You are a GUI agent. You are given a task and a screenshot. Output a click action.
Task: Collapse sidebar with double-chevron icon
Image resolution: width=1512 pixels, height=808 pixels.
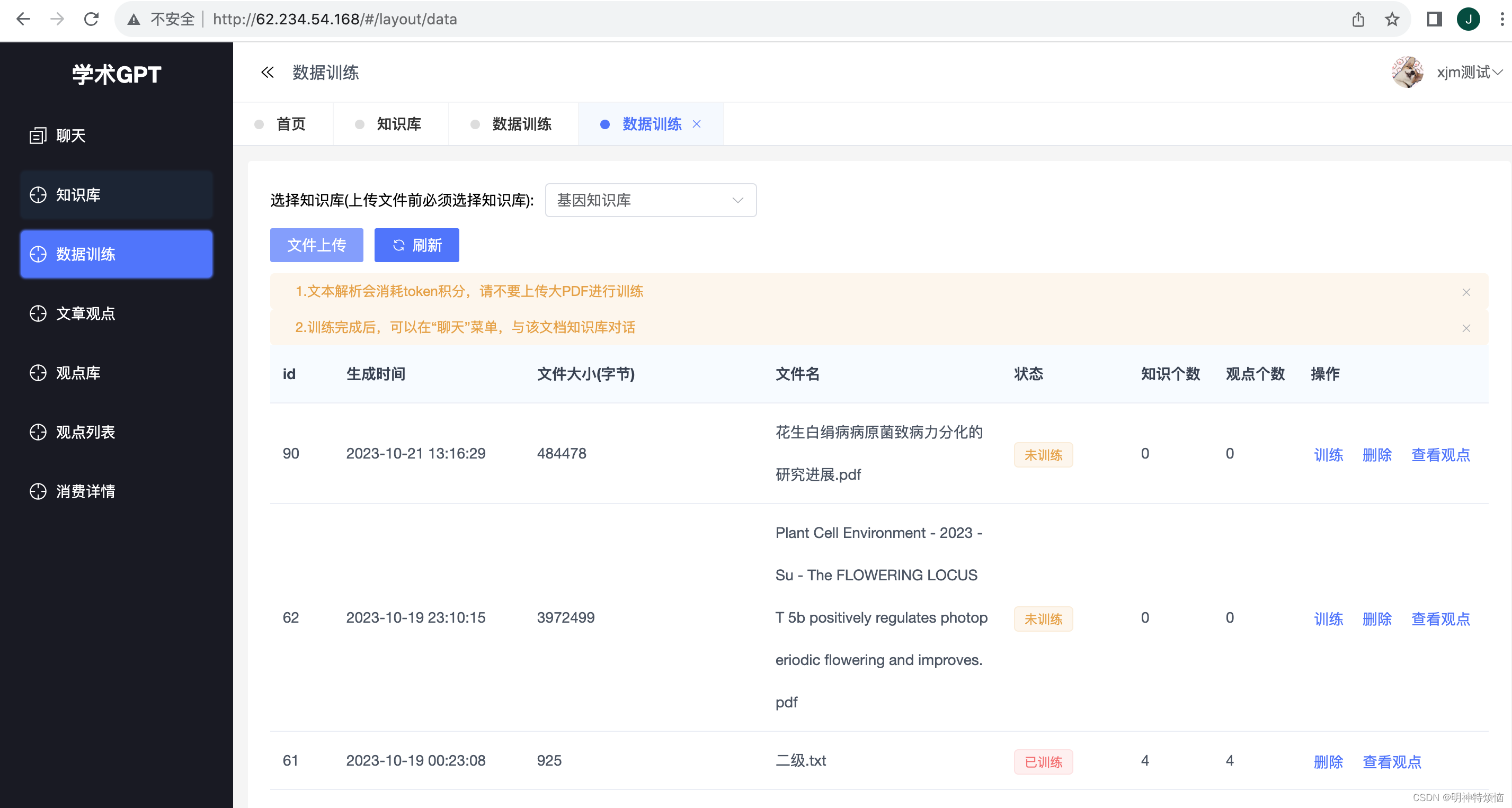(x=267, y=72)
